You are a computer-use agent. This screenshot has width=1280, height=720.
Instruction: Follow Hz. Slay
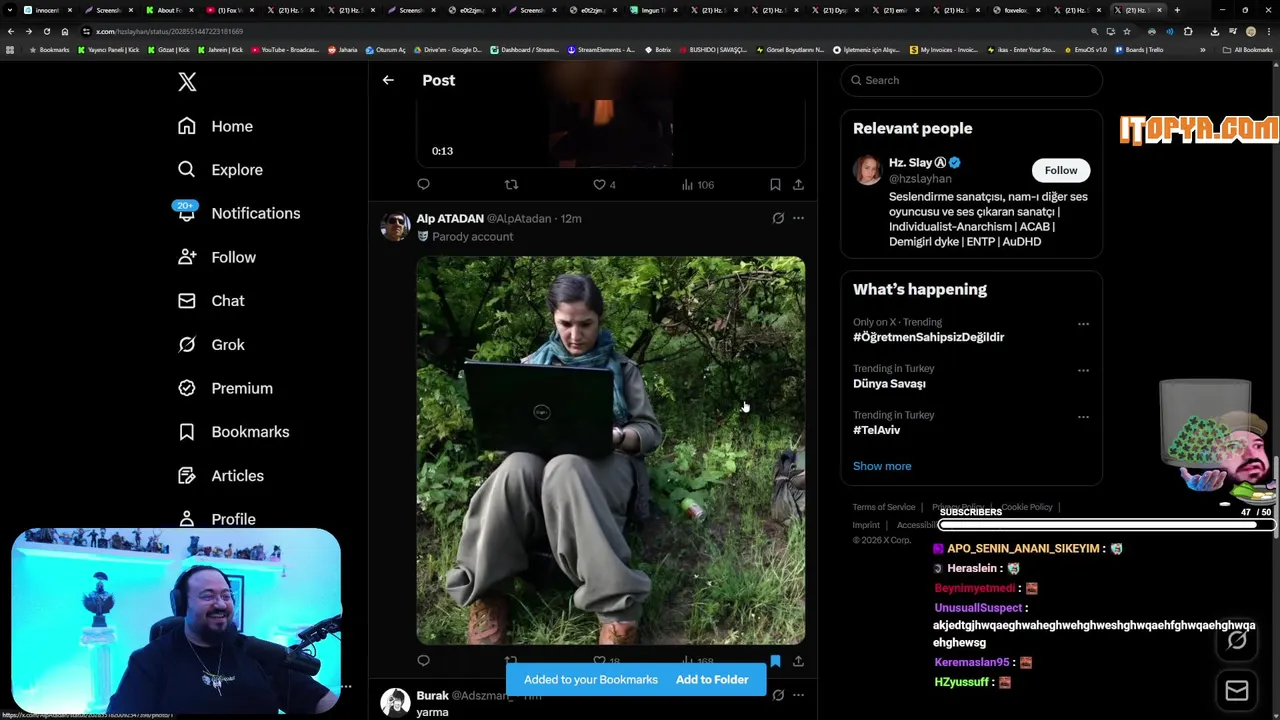click(x=1061, y=170)
